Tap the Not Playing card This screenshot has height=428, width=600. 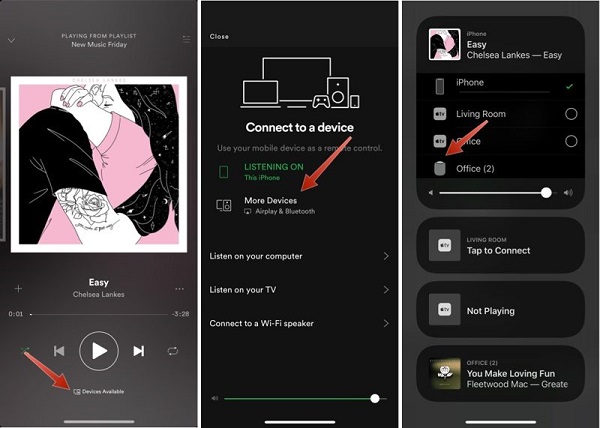point(500,309)
